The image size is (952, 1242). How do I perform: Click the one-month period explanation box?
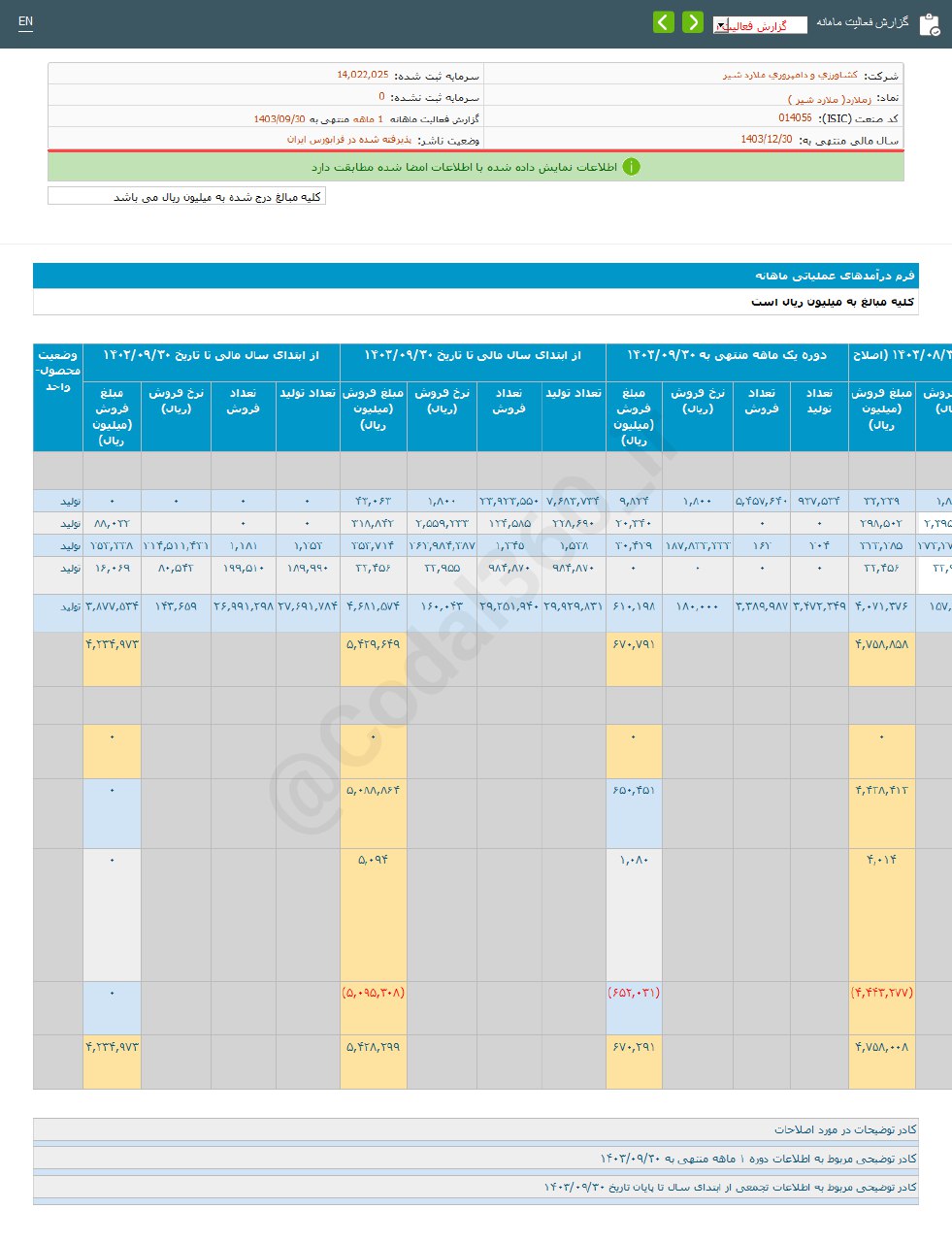click(476, 1159)
